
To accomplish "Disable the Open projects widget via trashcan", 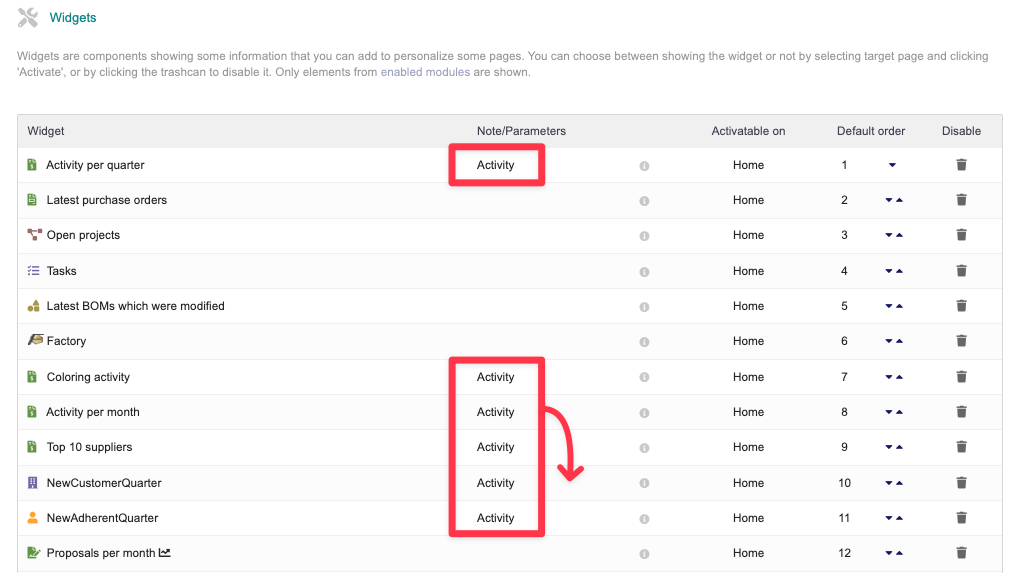I will pos(961,235).
